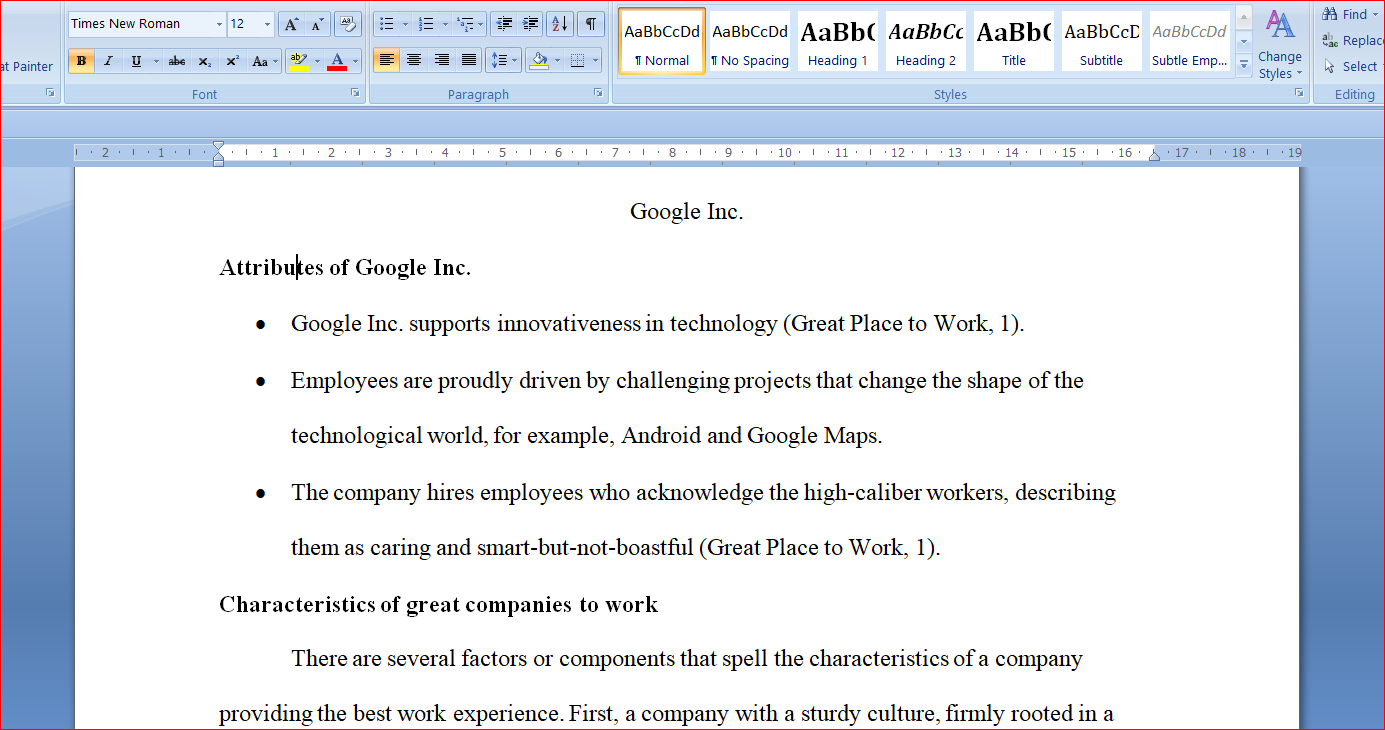Click Clear Formatting eraser icon
Screen dimensions: 1385x730
point(348,24)
